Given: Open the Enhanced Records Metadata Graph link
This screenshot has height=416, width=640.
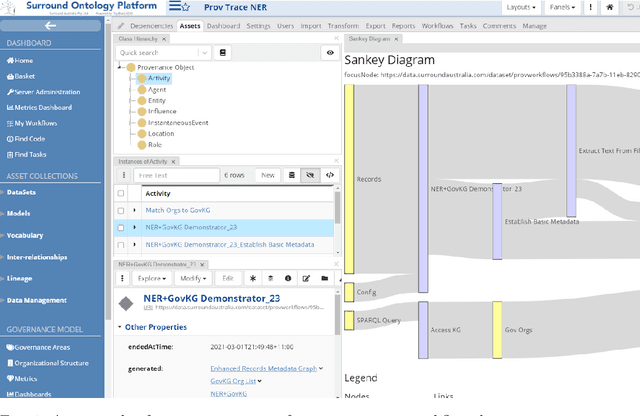Looking at the screenshot, I should click(264, 369).
